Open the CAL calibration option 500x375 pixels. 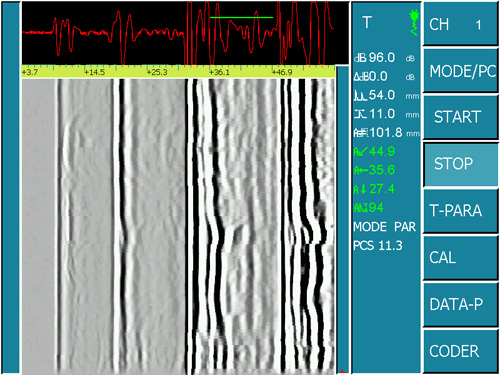461,258
